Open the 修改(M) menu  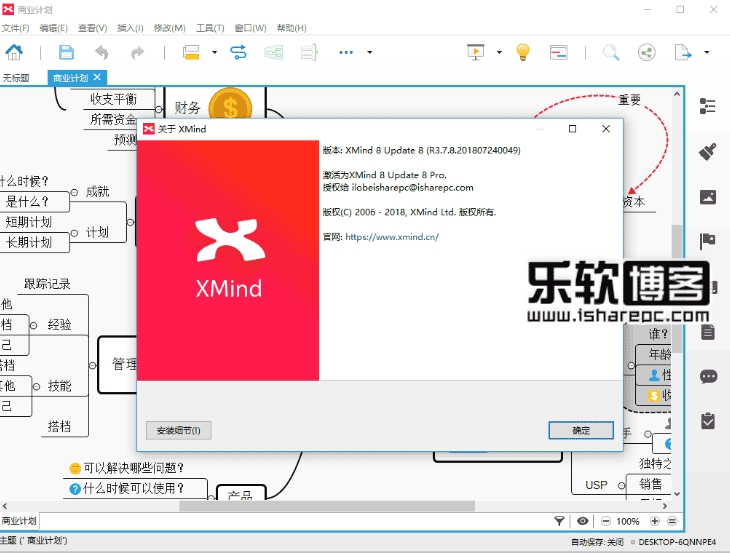[x=169, y=28]
